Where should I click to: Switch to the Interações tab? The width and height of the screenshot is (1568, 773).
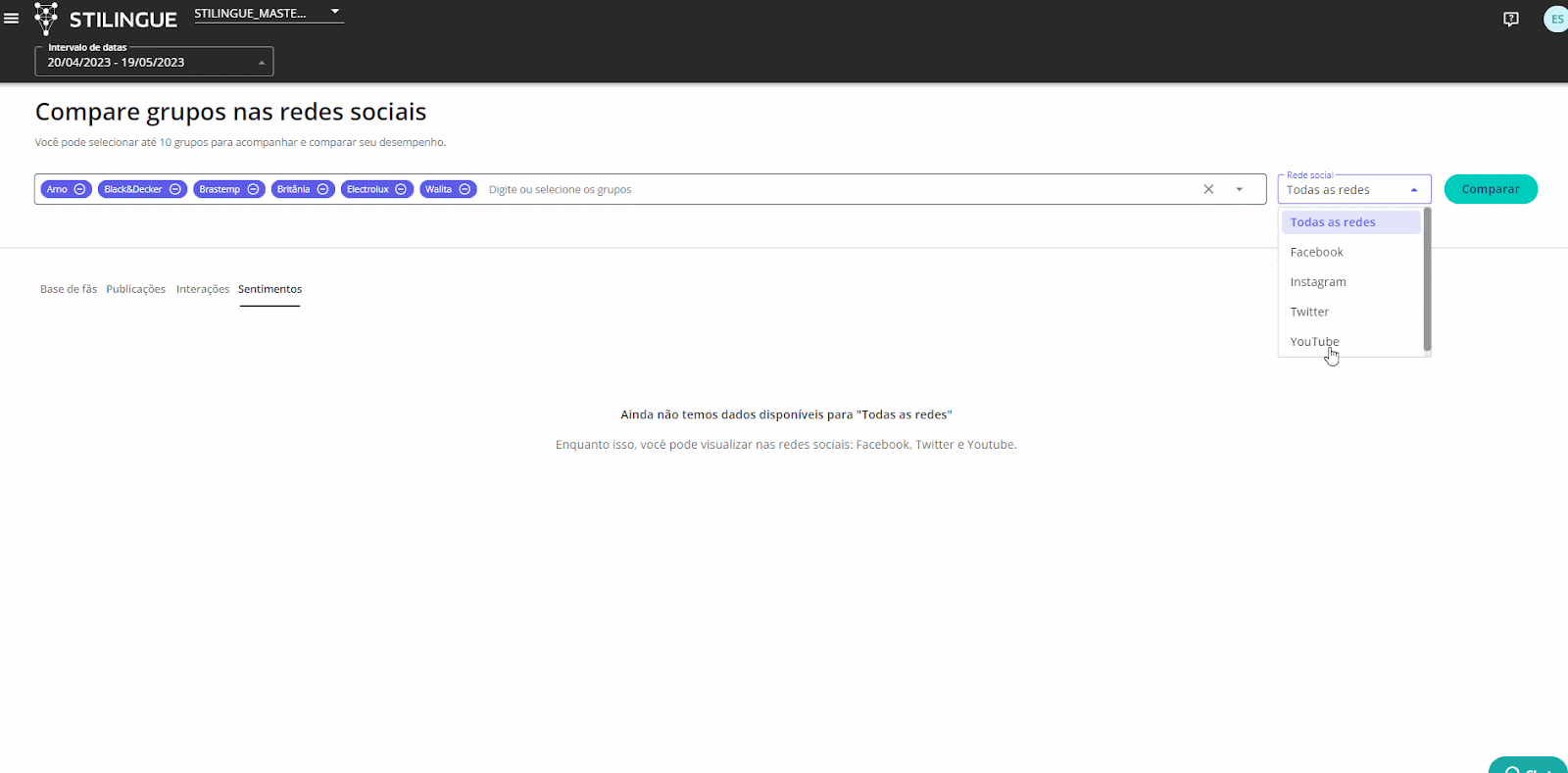pos(203,289)
